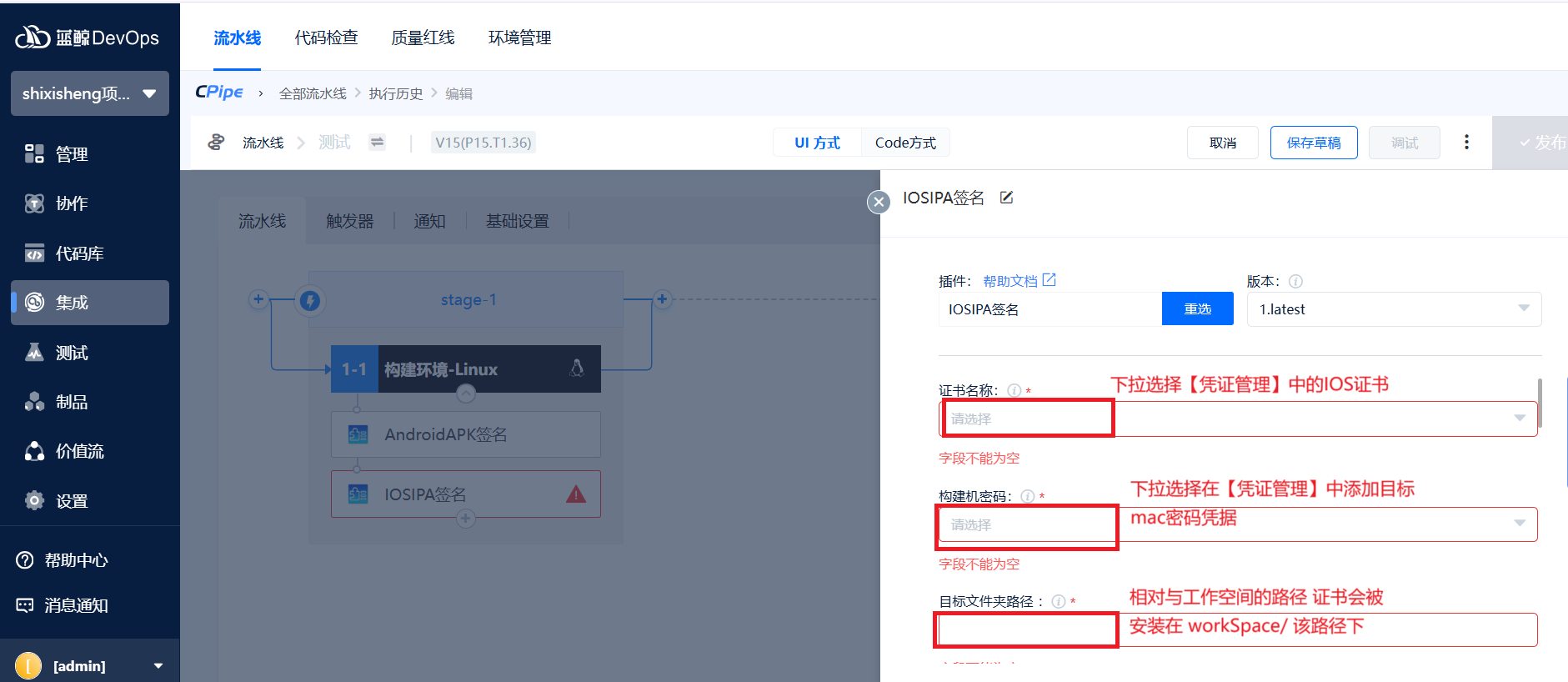1568x682 pixels.
Task: Click the edit pencil icon beside IOSIPA签名 title
Action: click(1007, 198)
